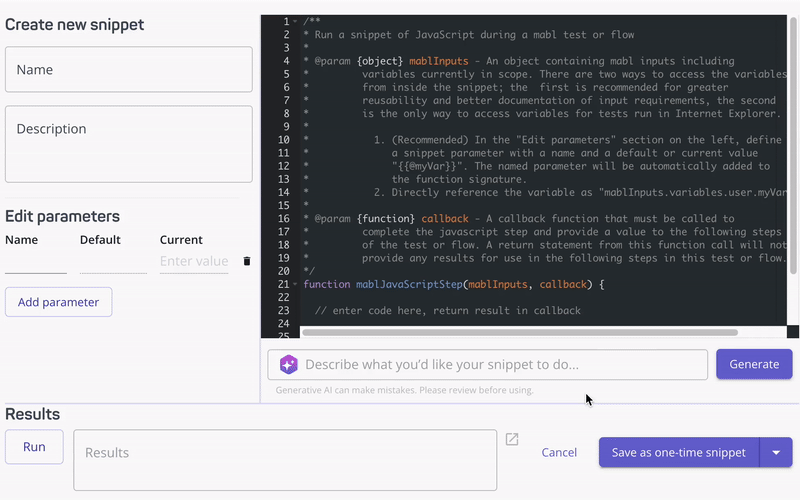This screenshot has height=500, width=800.
Task: Click the 'Edit parameters' heading
Action: click(x=62, y=216)
